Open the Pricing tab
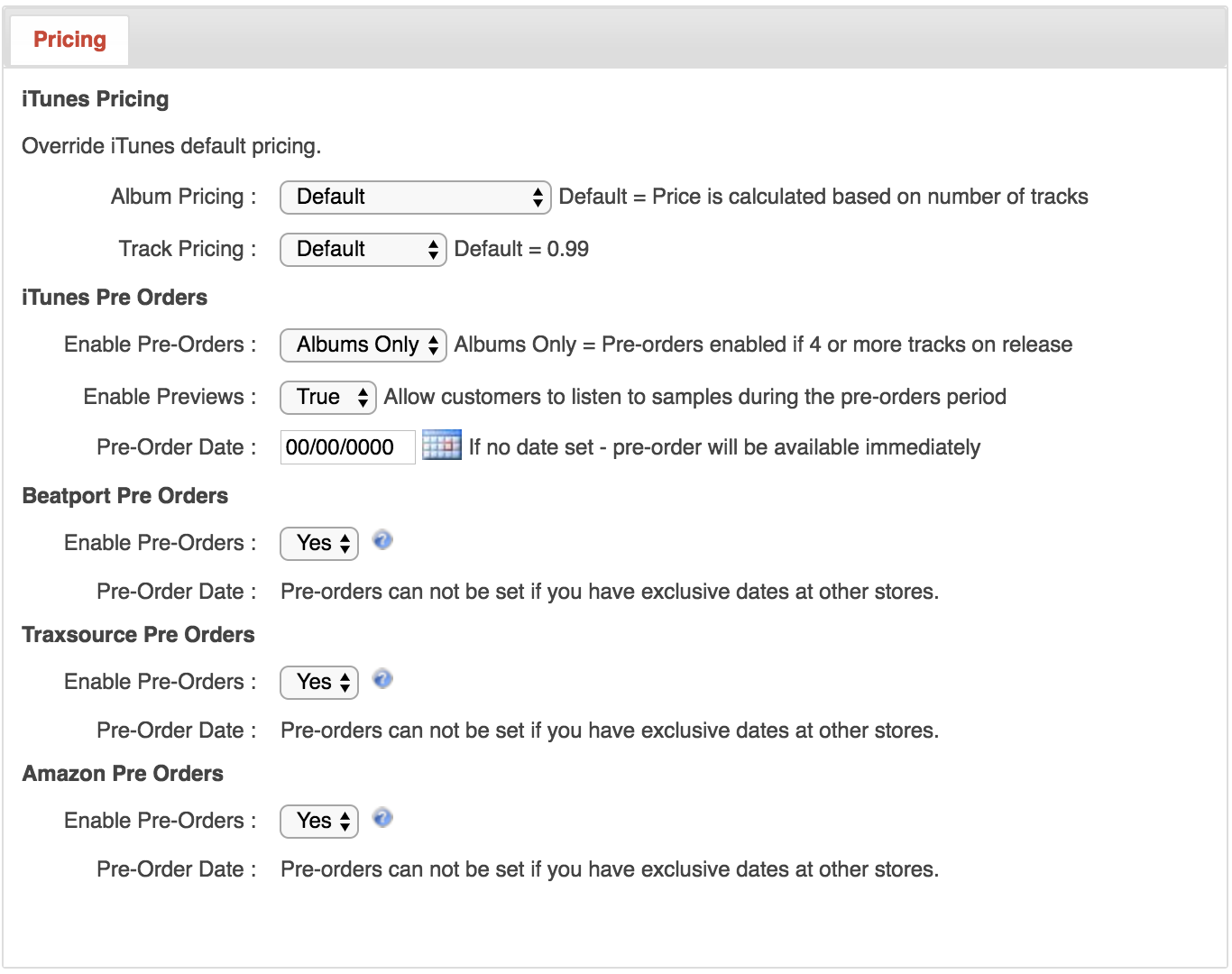The height and width of the screenshot is (974, 1232). click(69, 41)
